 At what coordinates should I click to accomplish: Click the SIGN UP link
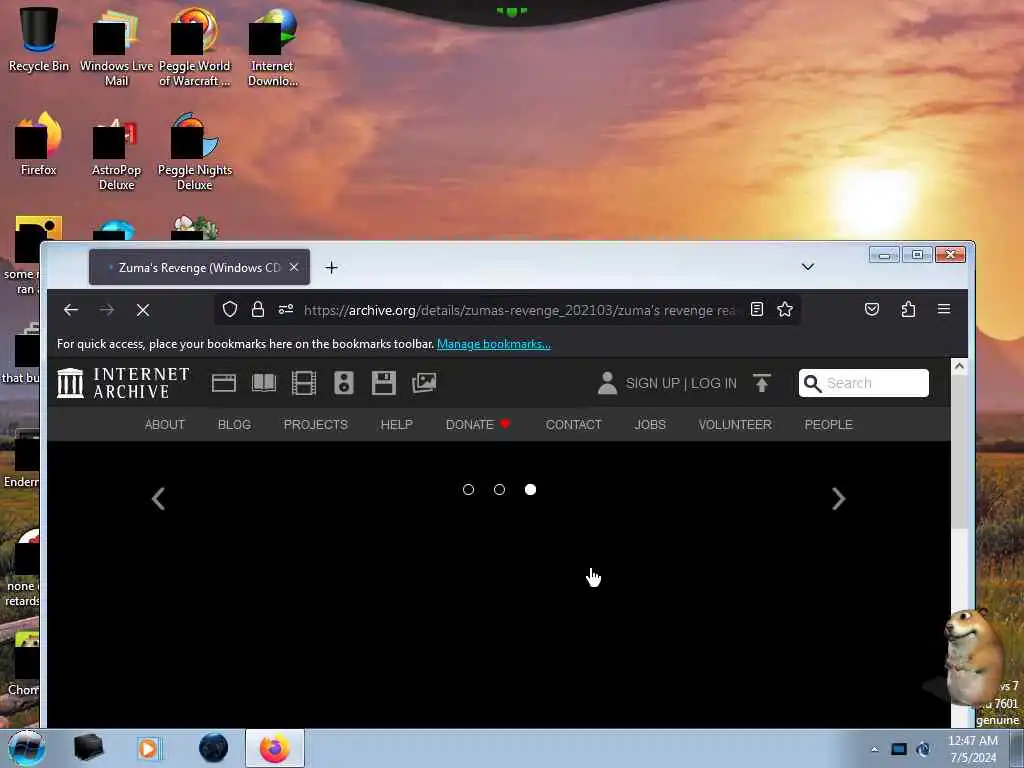click(x=652, y=383)
